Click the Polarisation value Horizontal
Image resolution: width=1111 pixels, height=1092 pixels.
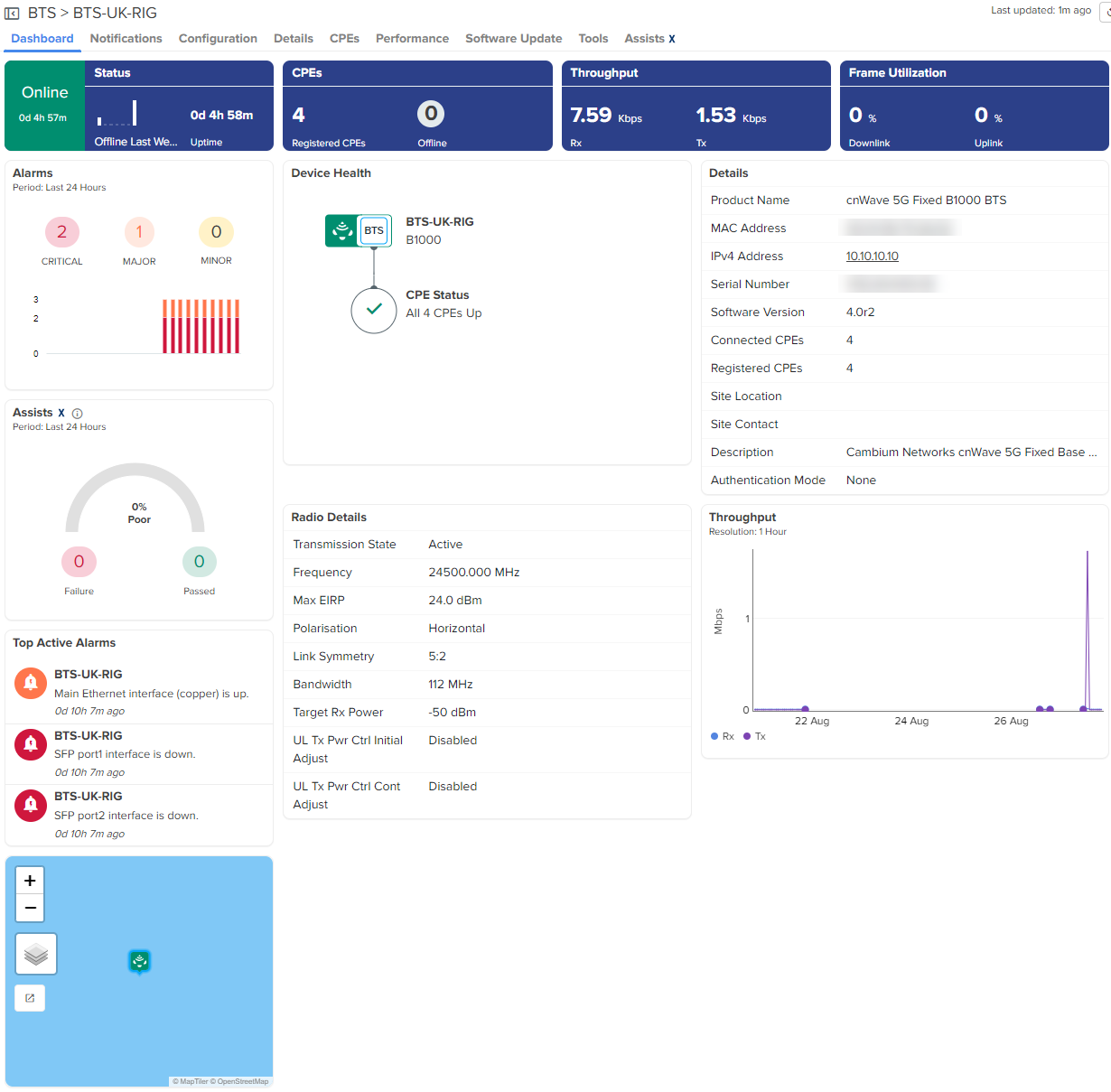[457, 629]
